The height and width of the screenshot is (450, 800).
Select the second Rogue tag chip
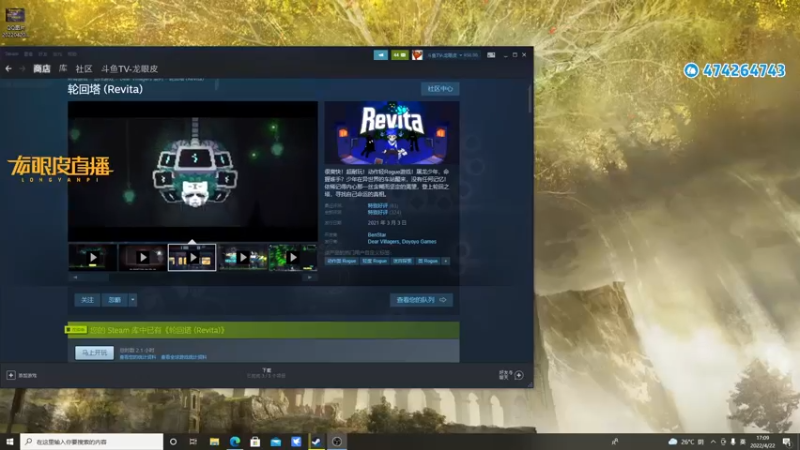pyautogui.click(x=374, y=261)
